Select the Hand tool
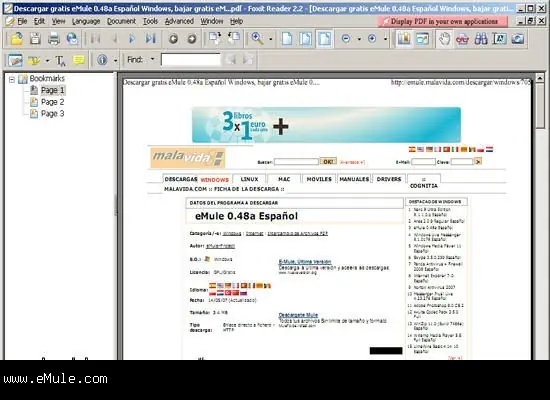 tap(444, 39)
